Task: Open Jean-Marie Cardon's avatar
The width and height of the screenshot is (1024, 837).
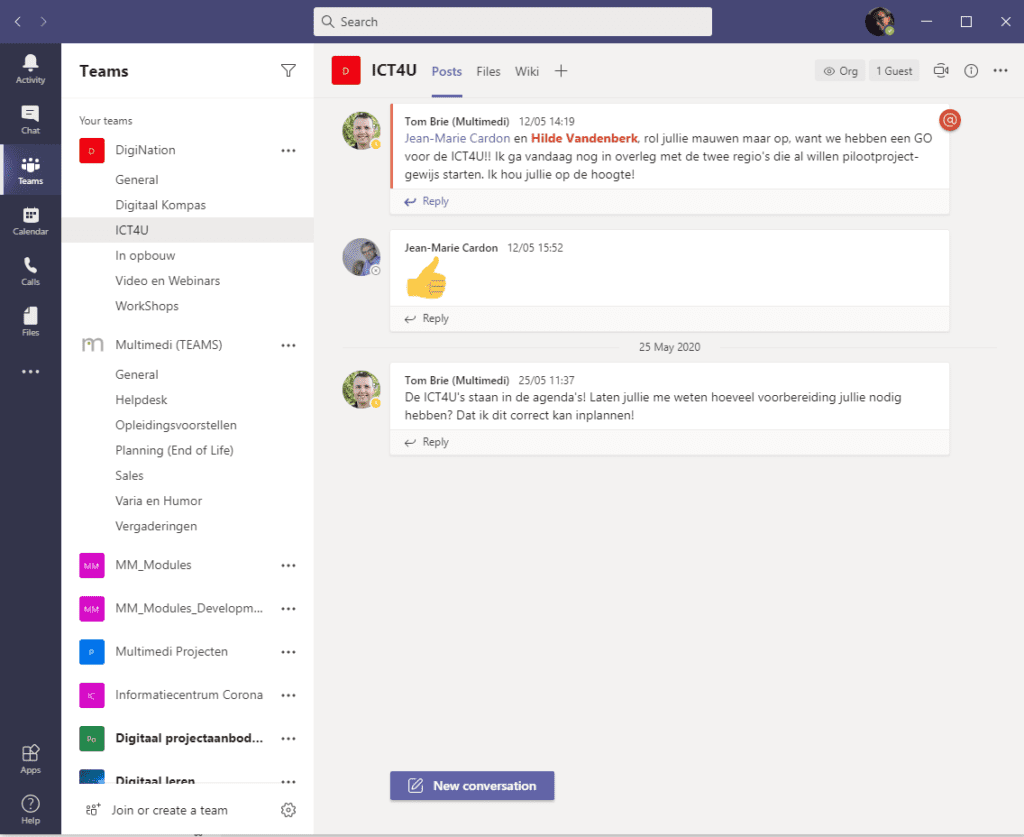Action: [361, 257]
